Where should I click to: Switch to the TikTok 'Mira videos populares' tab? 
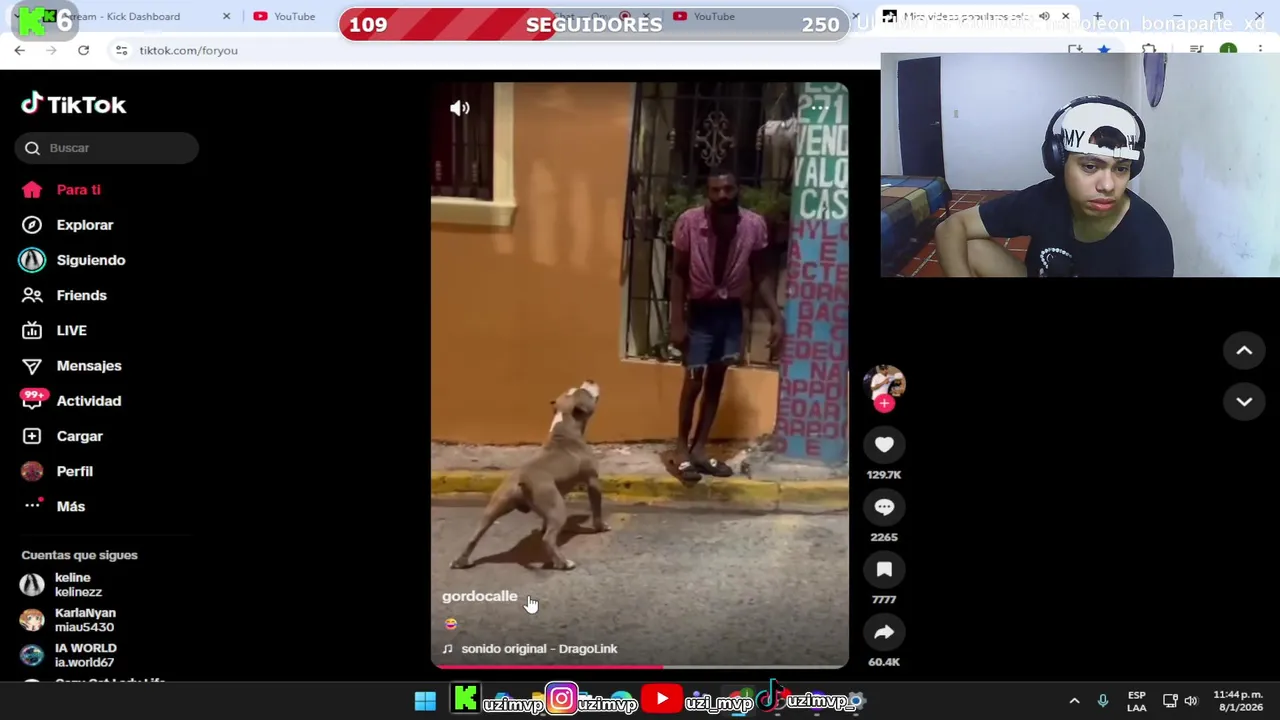(964, 16)
